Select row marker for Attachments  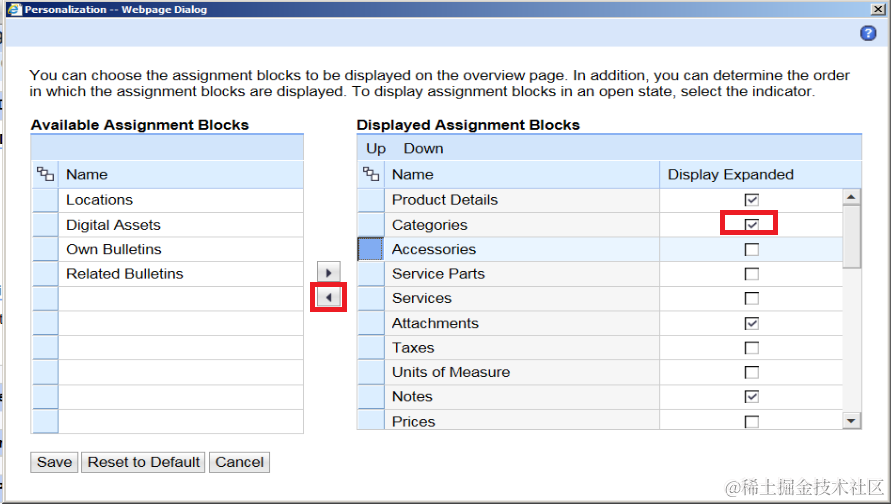pyautogui.click(x=371, y=323)
